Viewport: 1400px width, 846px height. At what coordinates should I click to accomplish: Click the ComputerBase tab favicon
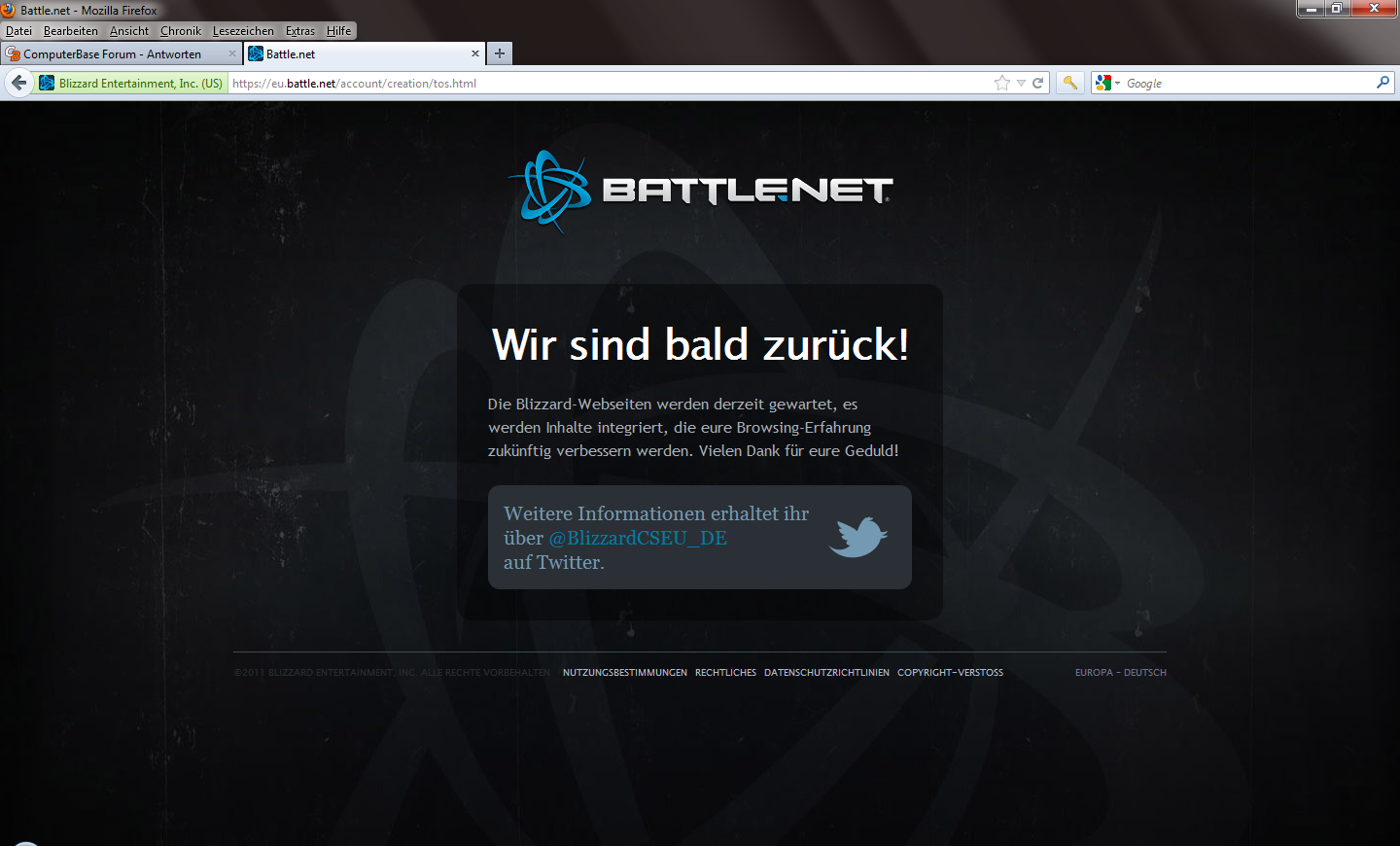coord(14,53)
